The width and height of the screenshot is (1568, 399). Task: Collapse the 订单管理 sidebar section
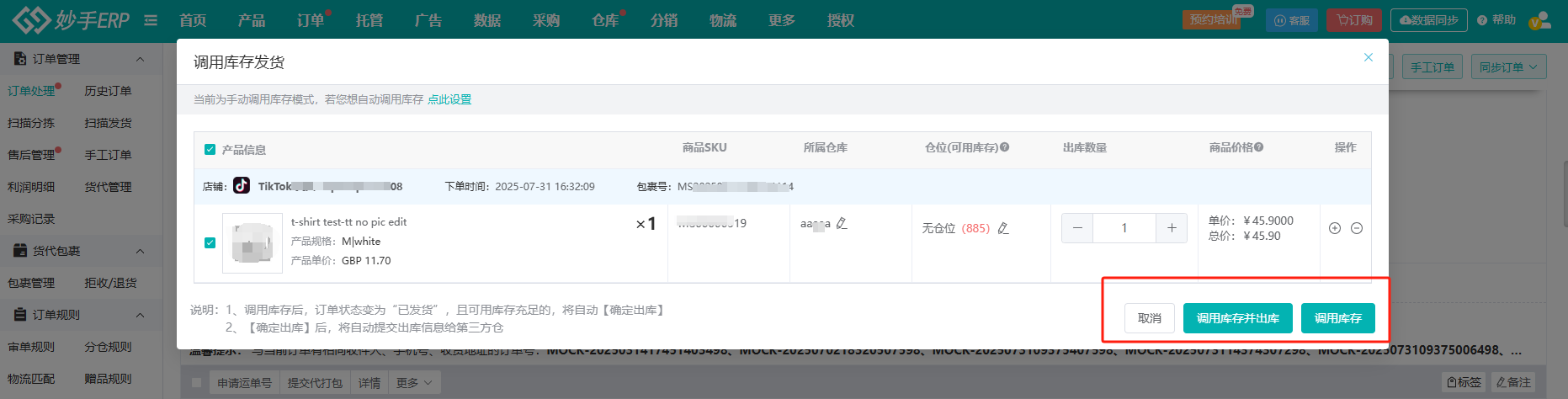140,59
